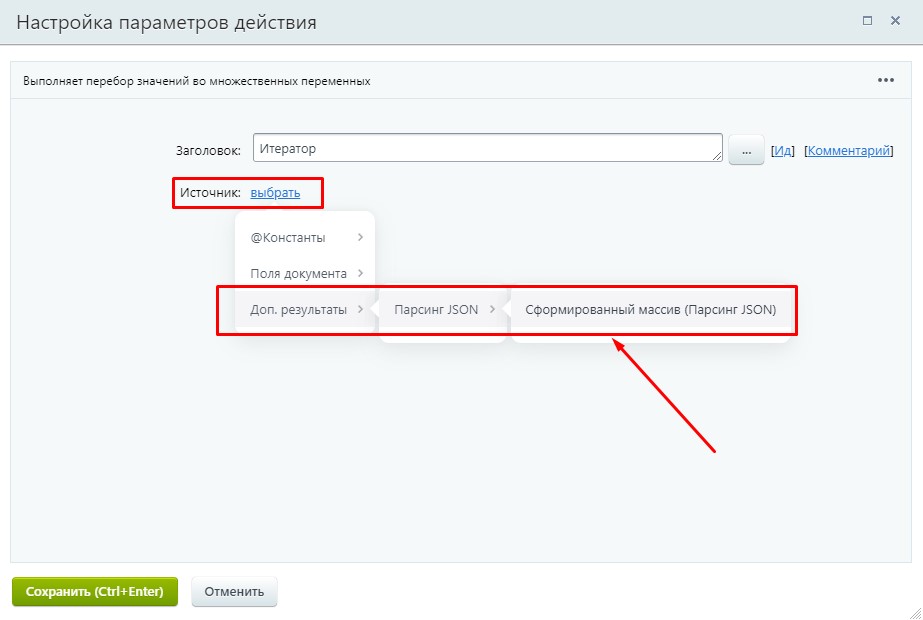Click the Источник: label
The width and height of the screenshot is (923, 620).
(x=210, y=193)
